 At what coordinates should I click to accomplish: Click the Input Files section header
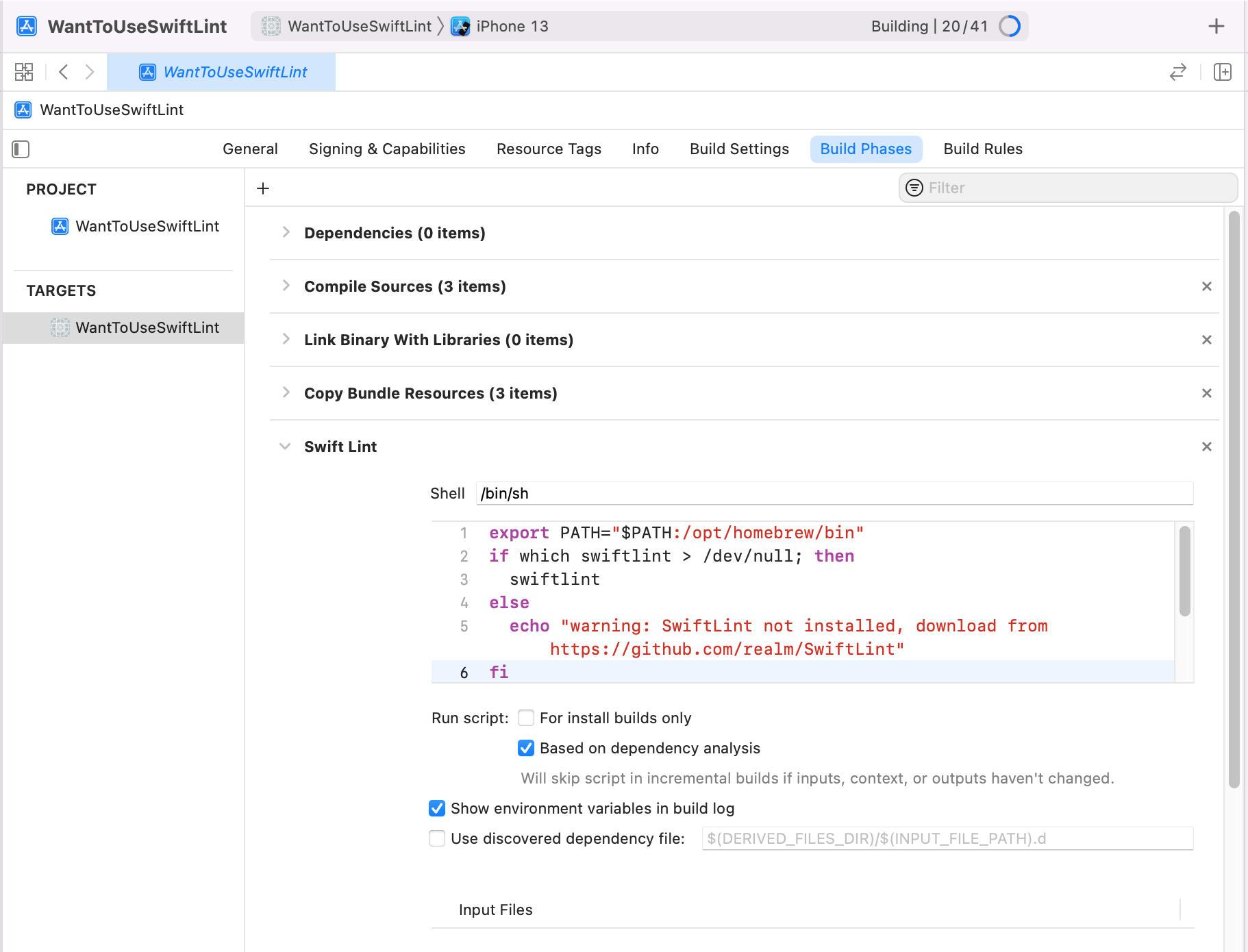[x=496, y=910]
